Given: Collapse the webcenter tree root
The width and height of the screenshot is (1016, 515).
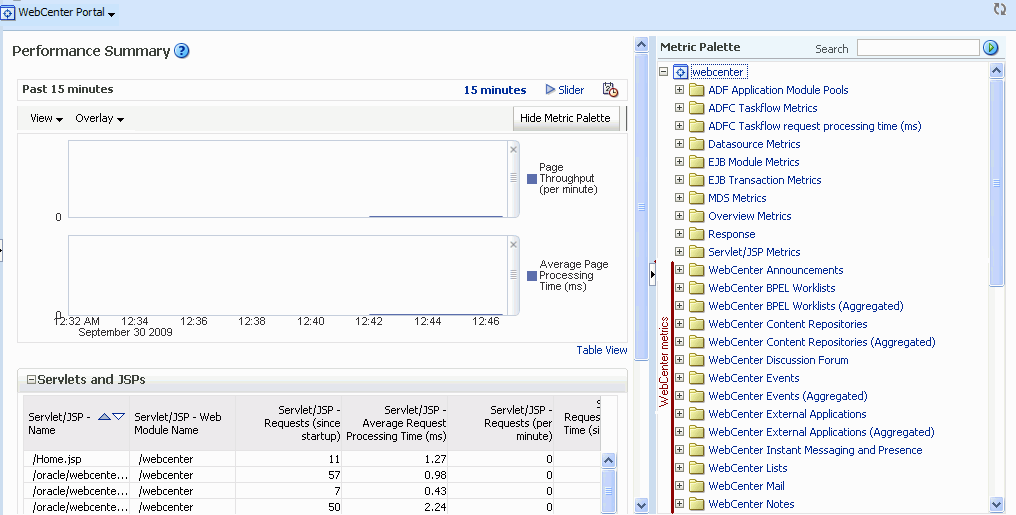Looking at the screenshot, I should (x=664, y=72).
